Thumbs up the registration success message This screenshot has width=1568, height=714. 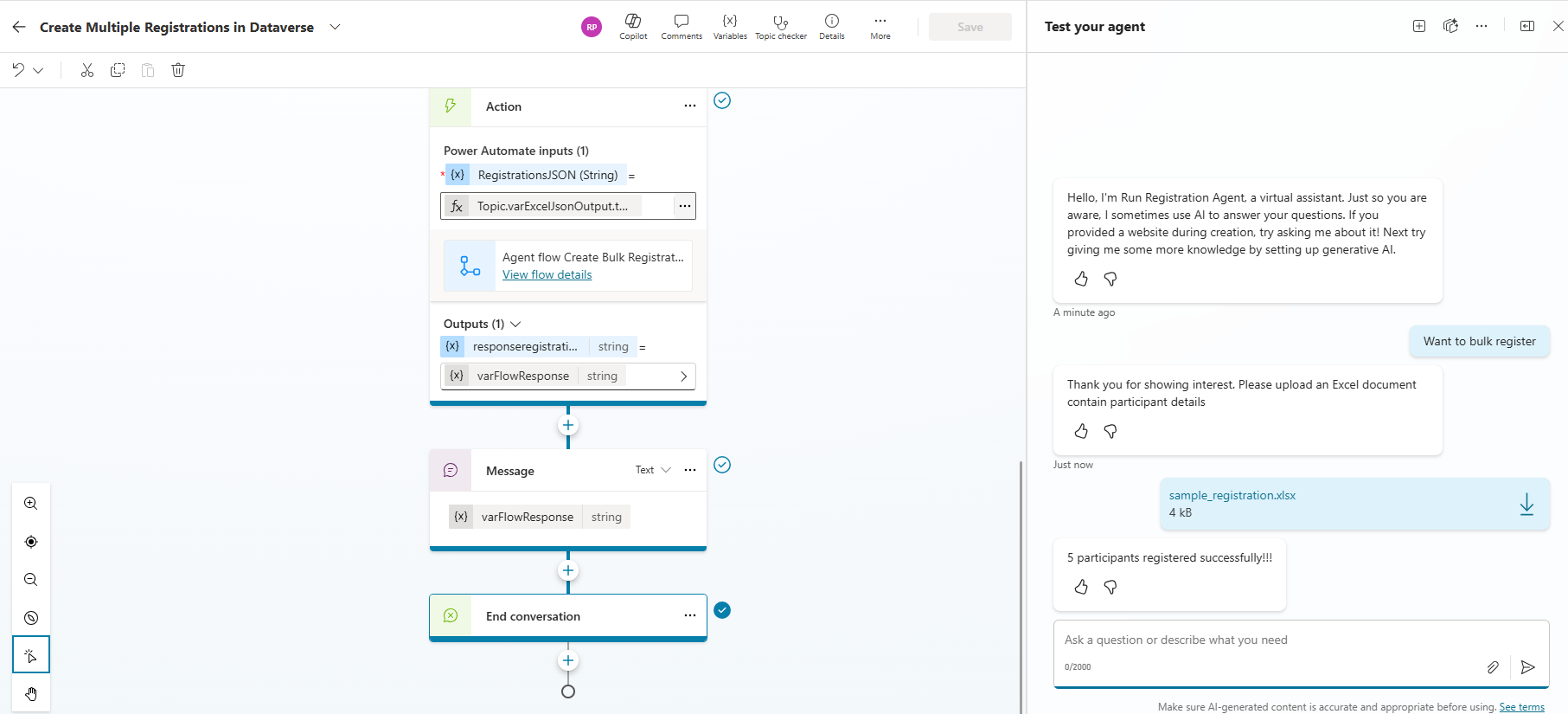coord(1081,587)
